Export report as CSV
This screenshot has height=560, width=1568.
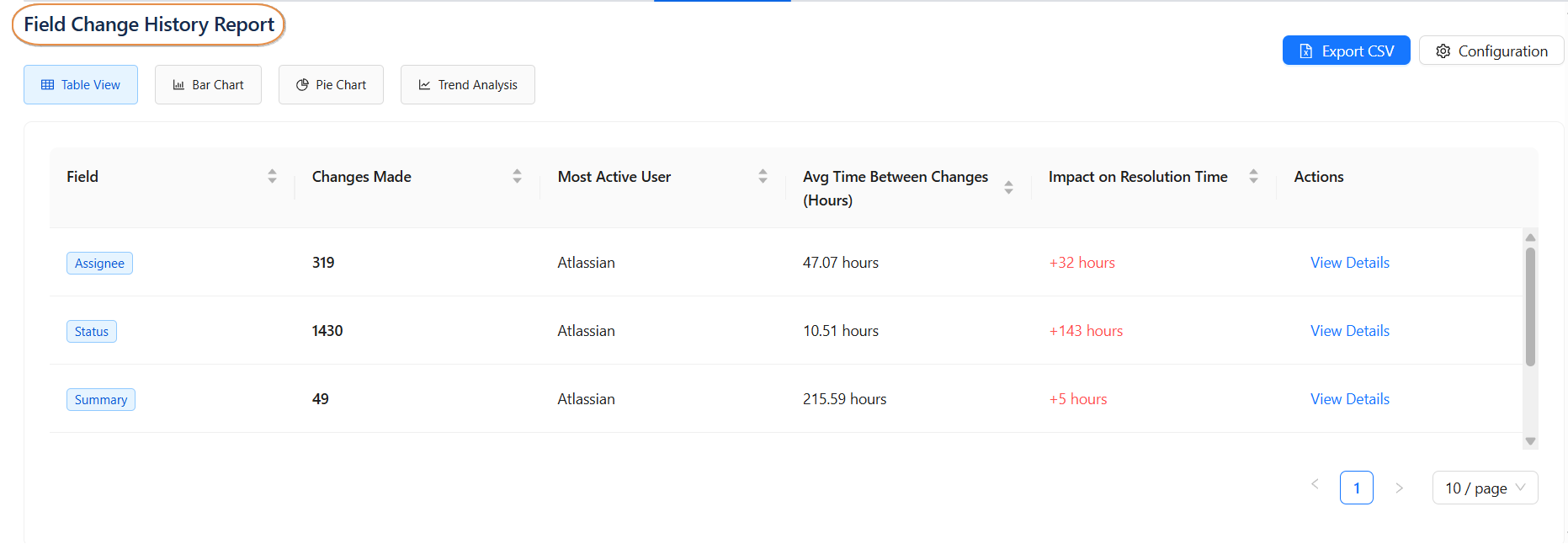click(1346, 51)
